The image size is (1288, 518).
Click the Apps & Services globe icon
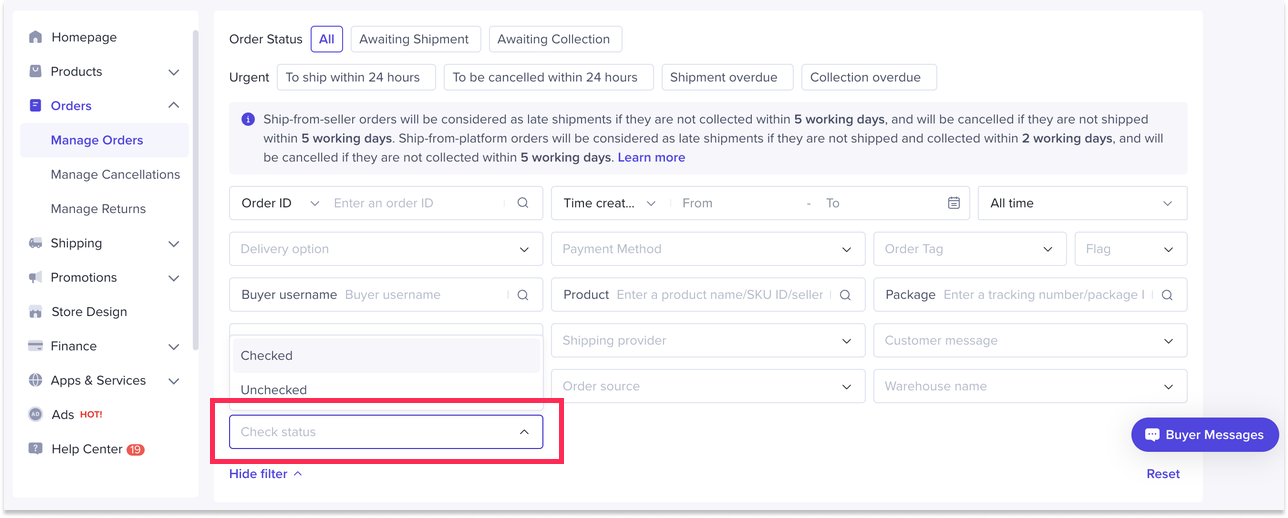(36, 380)
